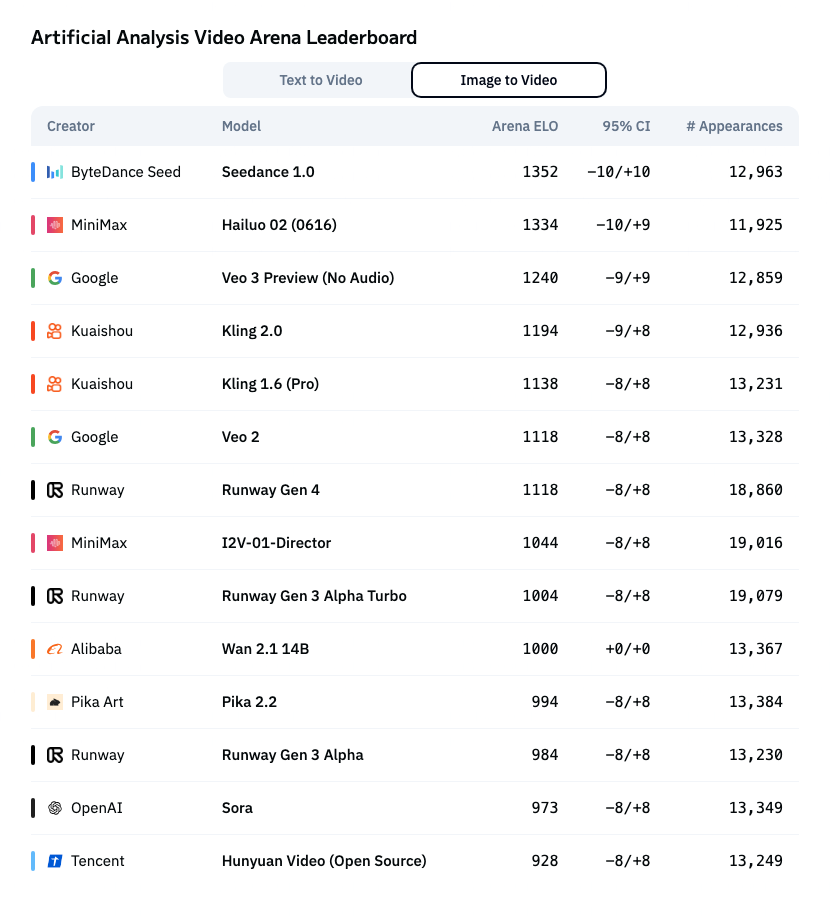Click the Model column header

pyautogui.click(x=241, y=126)
